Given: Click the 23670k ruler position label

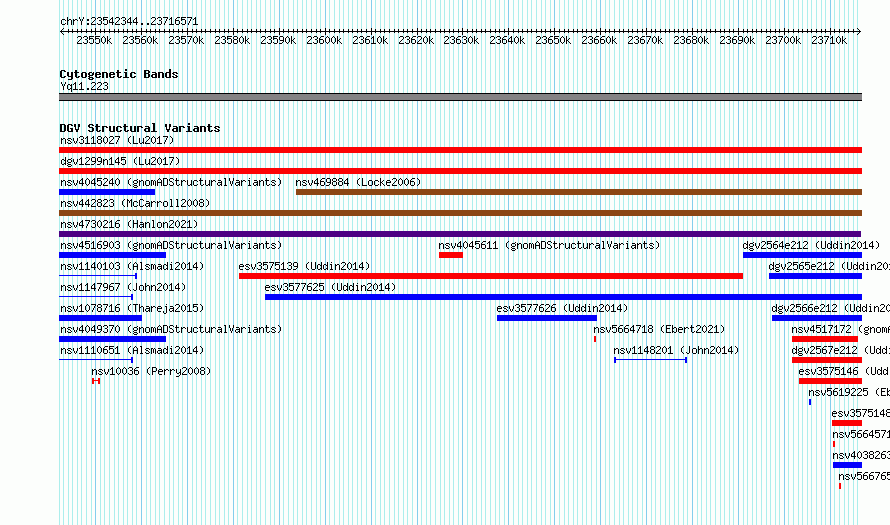Looking at the screenshot, I should pos(645,41).
